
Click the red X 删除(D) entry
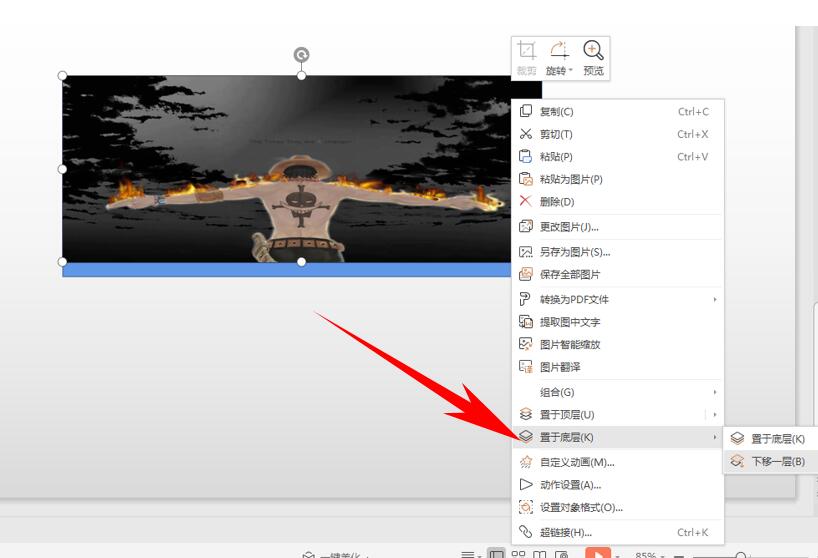click(617, 202)
